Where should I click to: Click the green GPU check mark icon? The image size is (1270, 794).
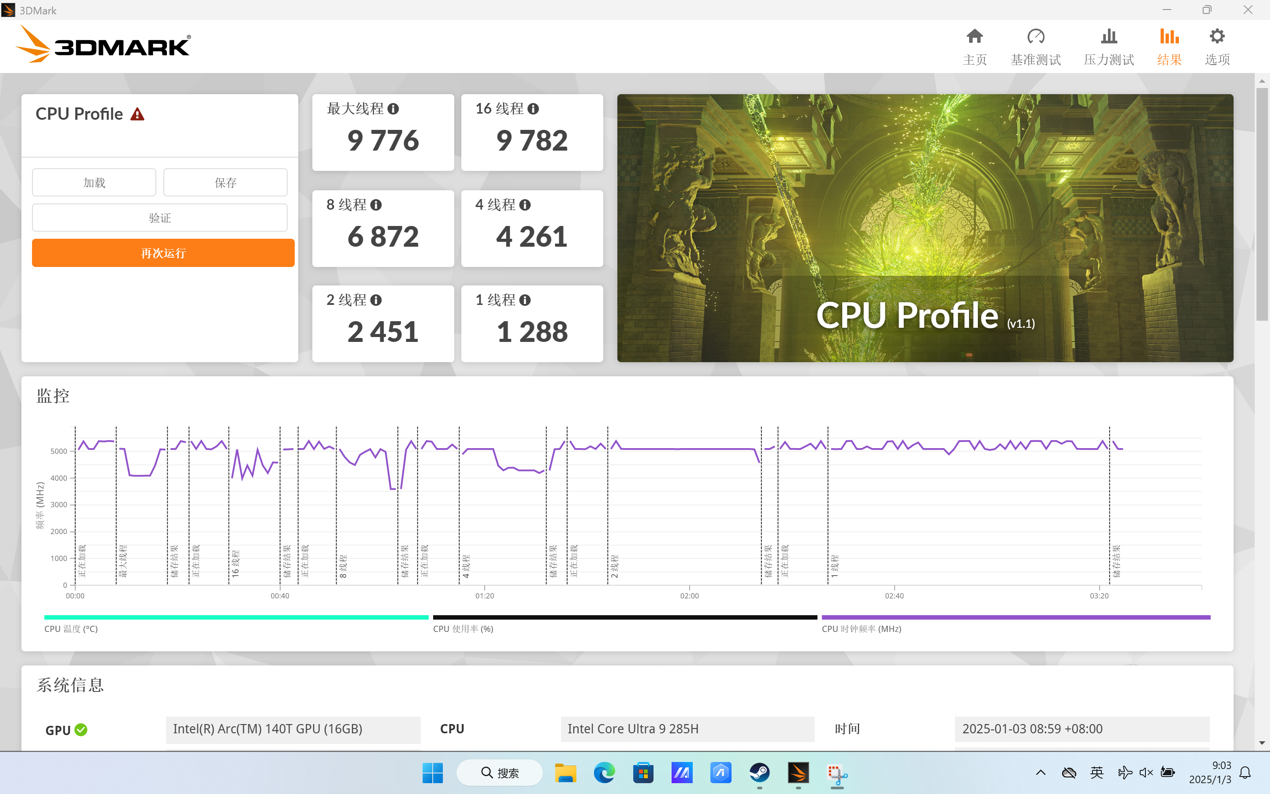tap(81, 730)
